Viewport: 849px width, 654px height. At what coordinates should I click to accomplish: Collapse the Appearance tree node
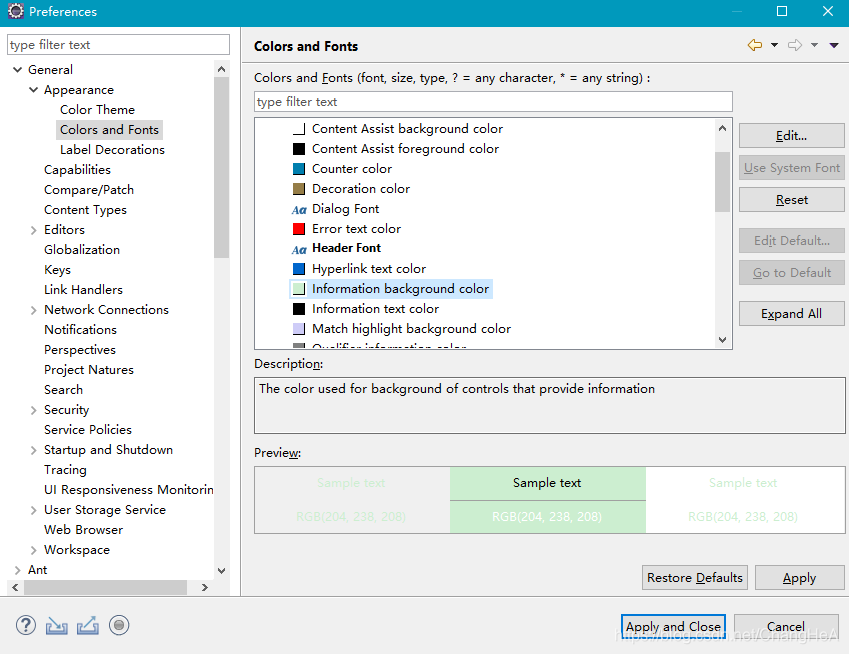coord(34,90)
